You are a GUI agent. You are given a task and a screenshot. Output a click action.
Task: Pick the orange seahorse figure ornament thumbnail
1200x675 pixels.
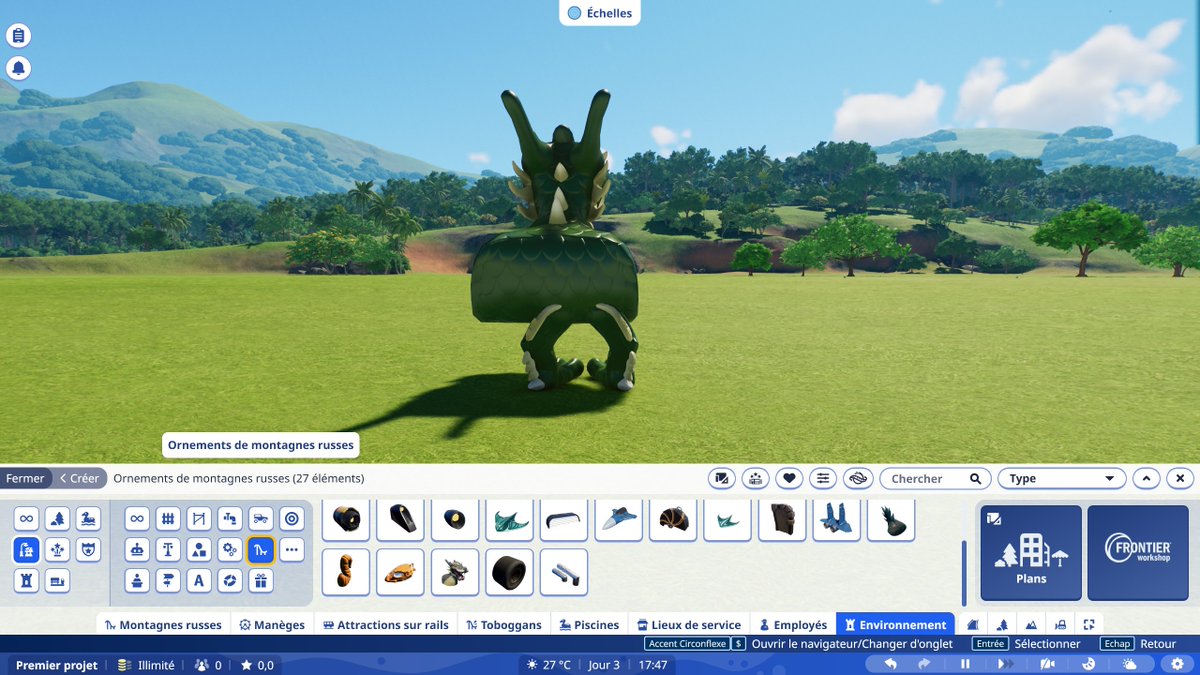tap(346, 572)
